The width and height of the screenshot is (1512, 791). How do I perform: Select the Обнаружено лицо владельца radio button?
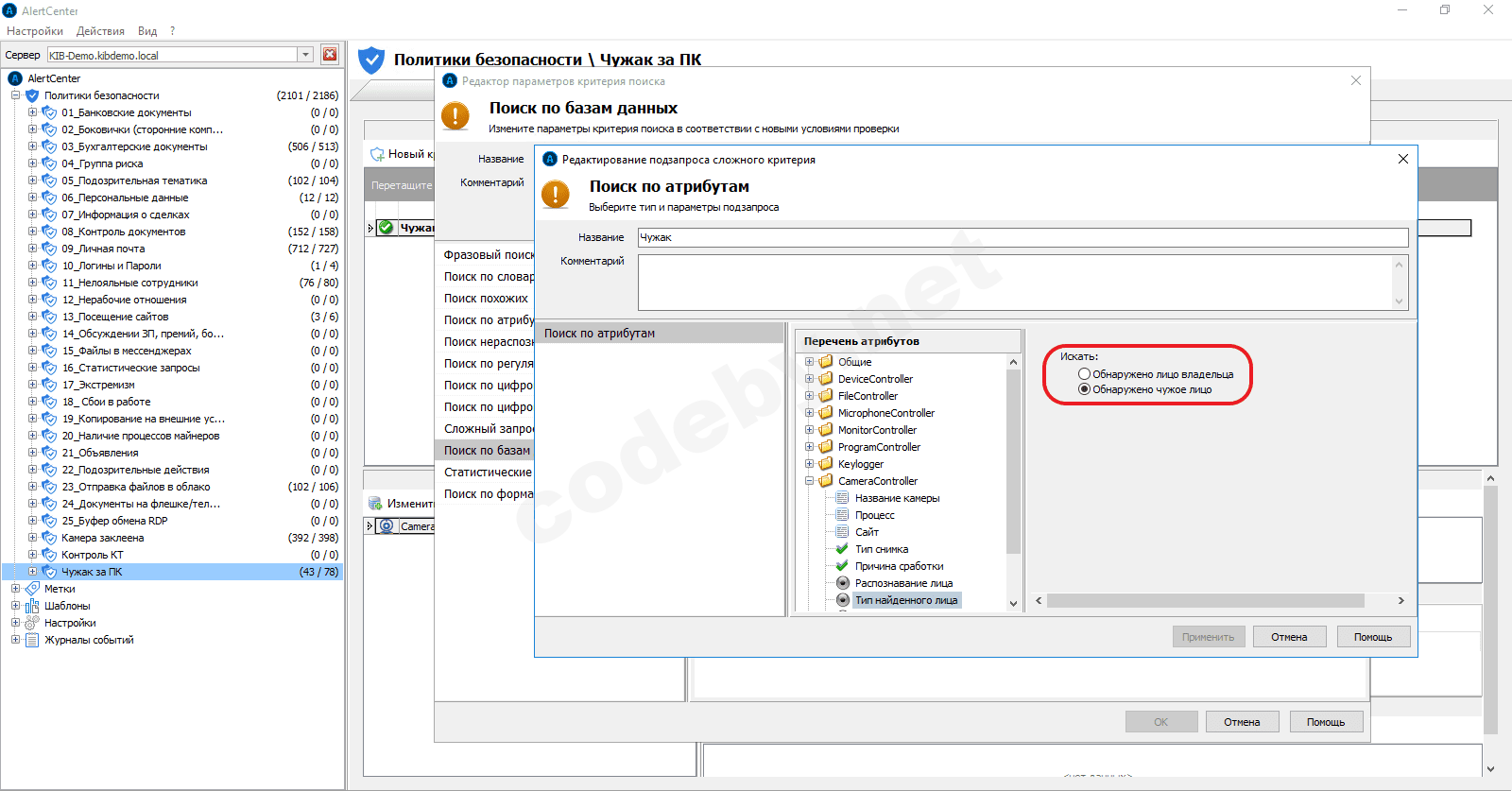(1085, 374)
